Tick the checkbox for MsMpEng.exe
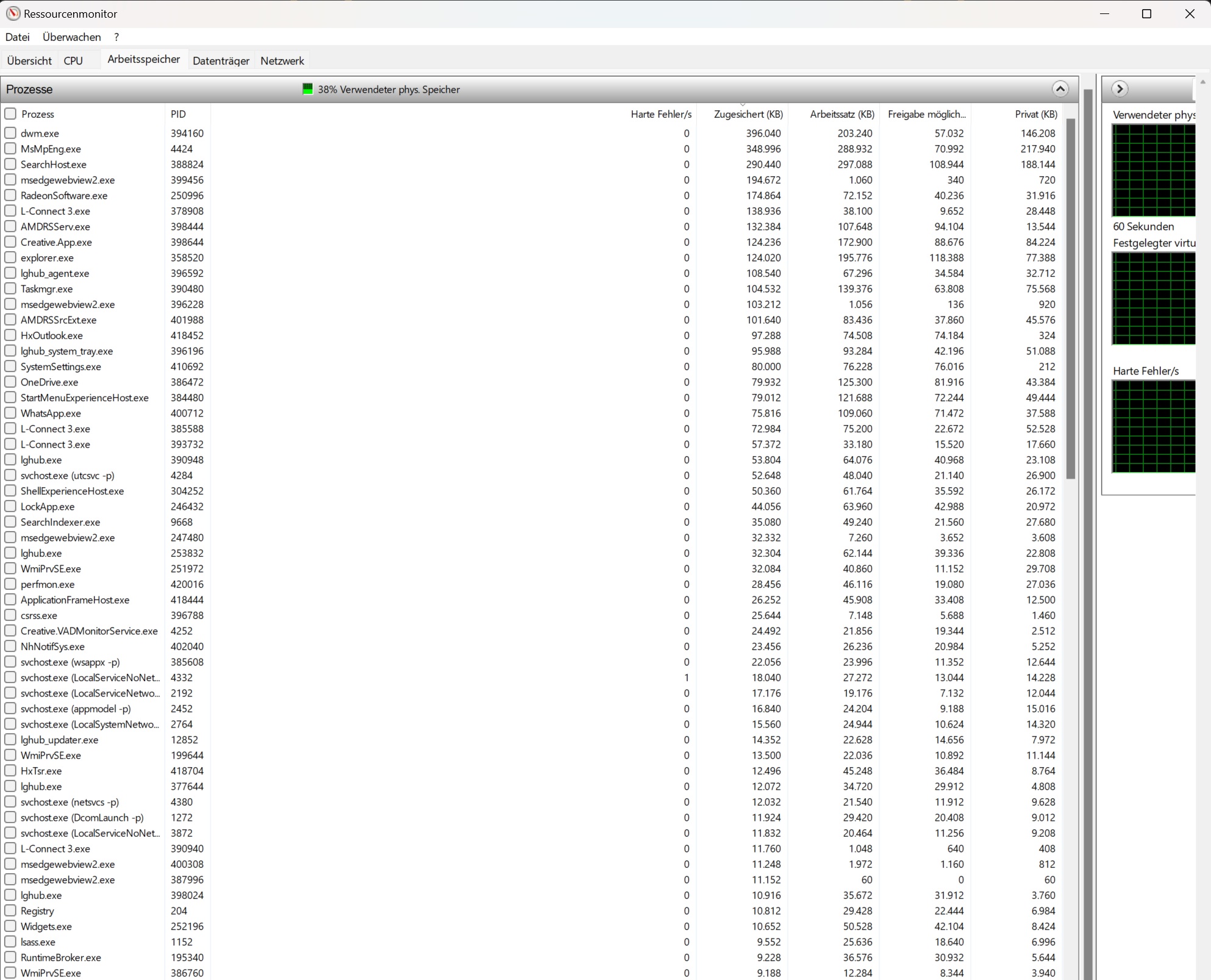Viewport: 1211px width, 980px height. coord(10,149)
